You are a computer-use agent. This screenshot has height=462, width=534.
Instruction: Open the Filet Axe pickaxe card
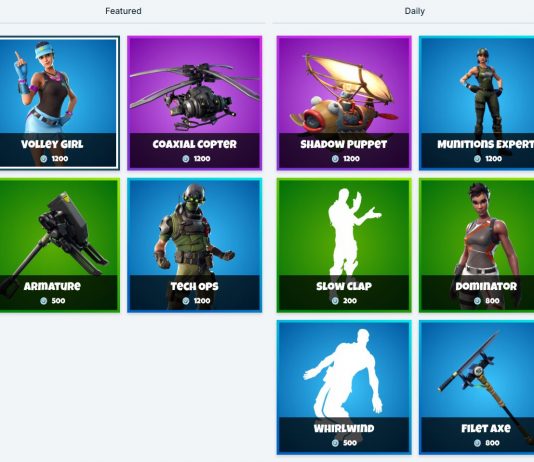coord(476,387)
